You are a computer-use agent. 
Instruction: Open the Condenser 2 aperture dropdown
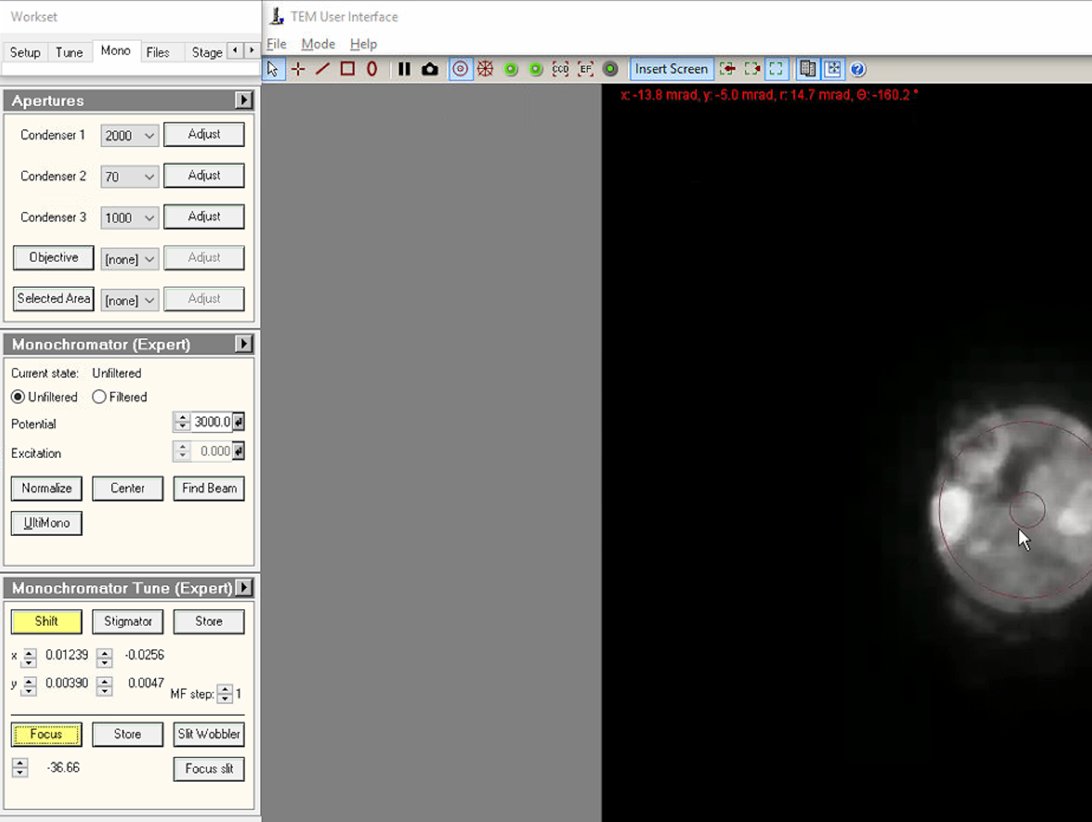coord(129,177)
